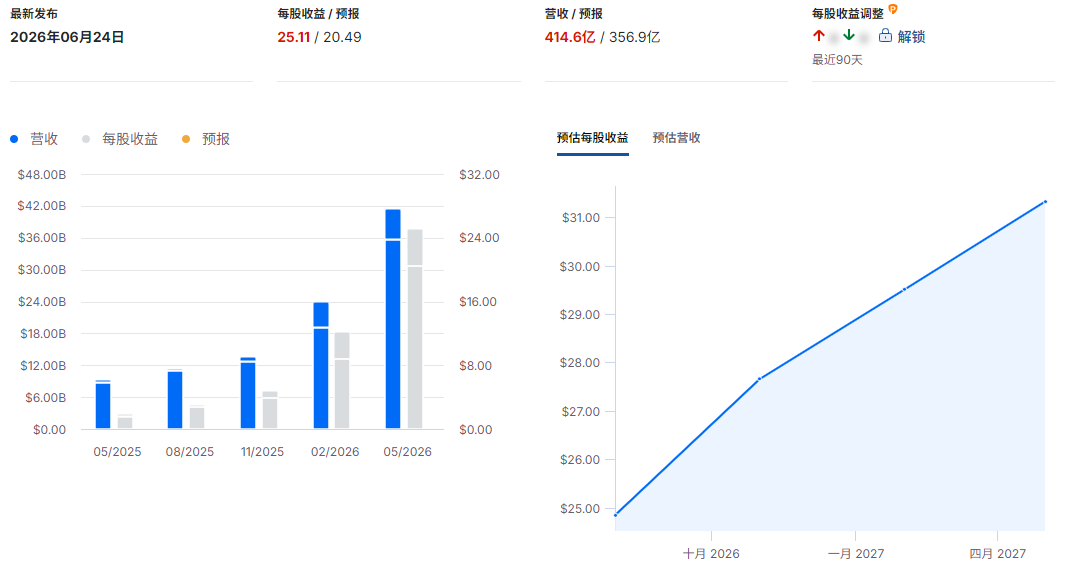Select the 08/2025 grey EPS bar
Image resolution: width=1066 pixels, height=568 pixels.
click(197, 418)
